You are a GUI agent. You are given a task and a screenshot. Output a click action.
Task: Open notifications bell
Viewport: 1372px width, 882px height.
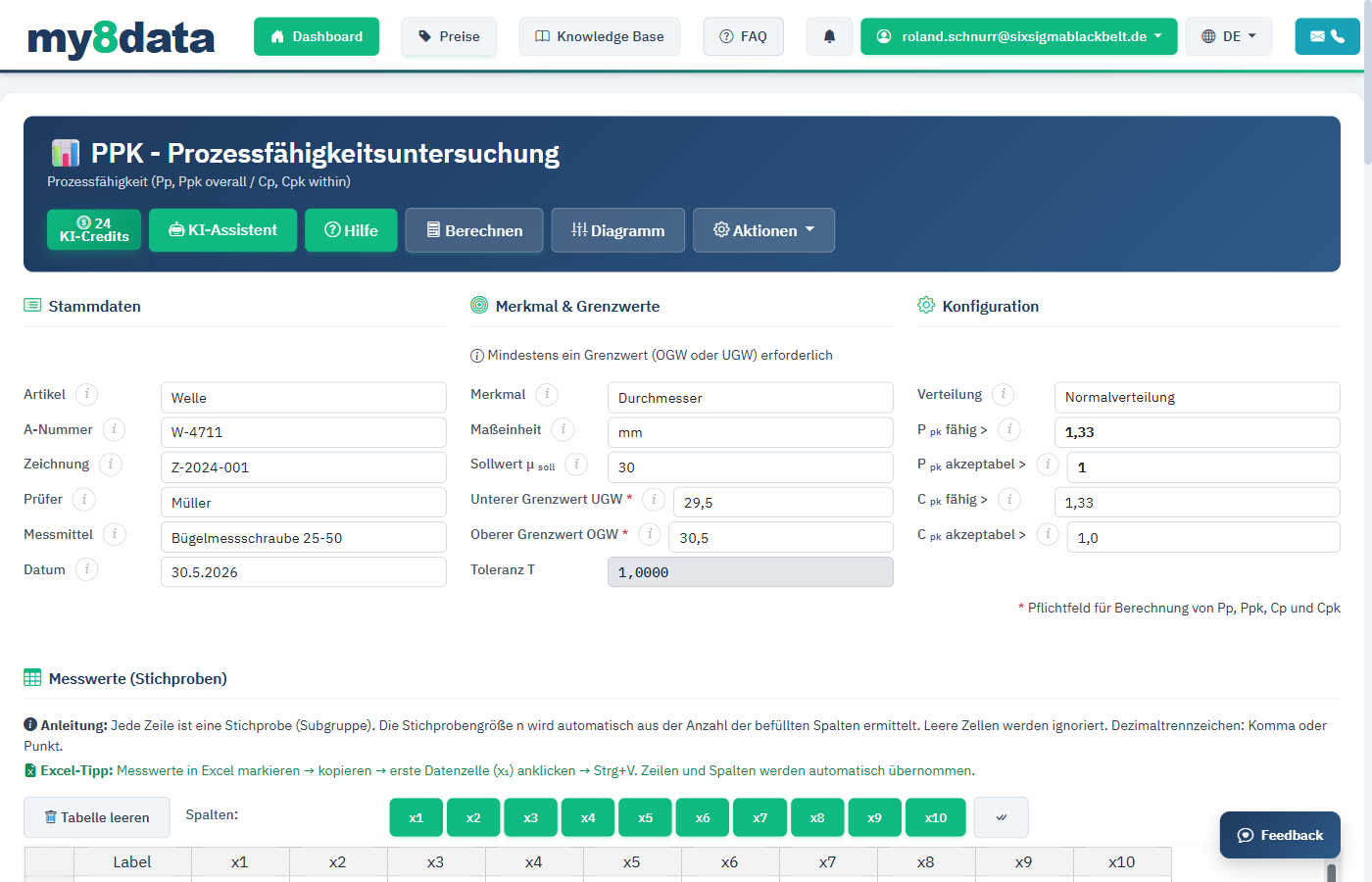coord(829,36)
